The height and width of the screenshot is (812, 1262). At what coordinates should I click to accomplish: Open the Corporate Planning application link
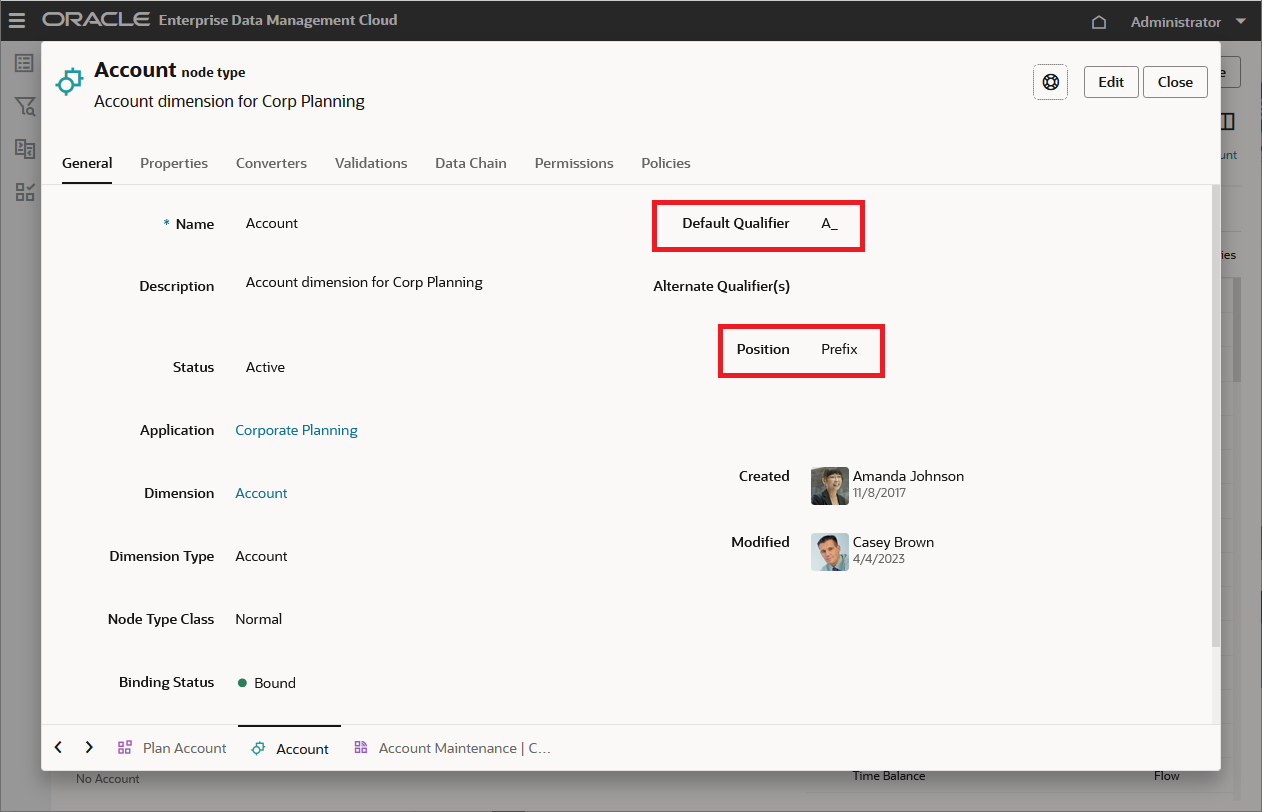pos(296,430)
